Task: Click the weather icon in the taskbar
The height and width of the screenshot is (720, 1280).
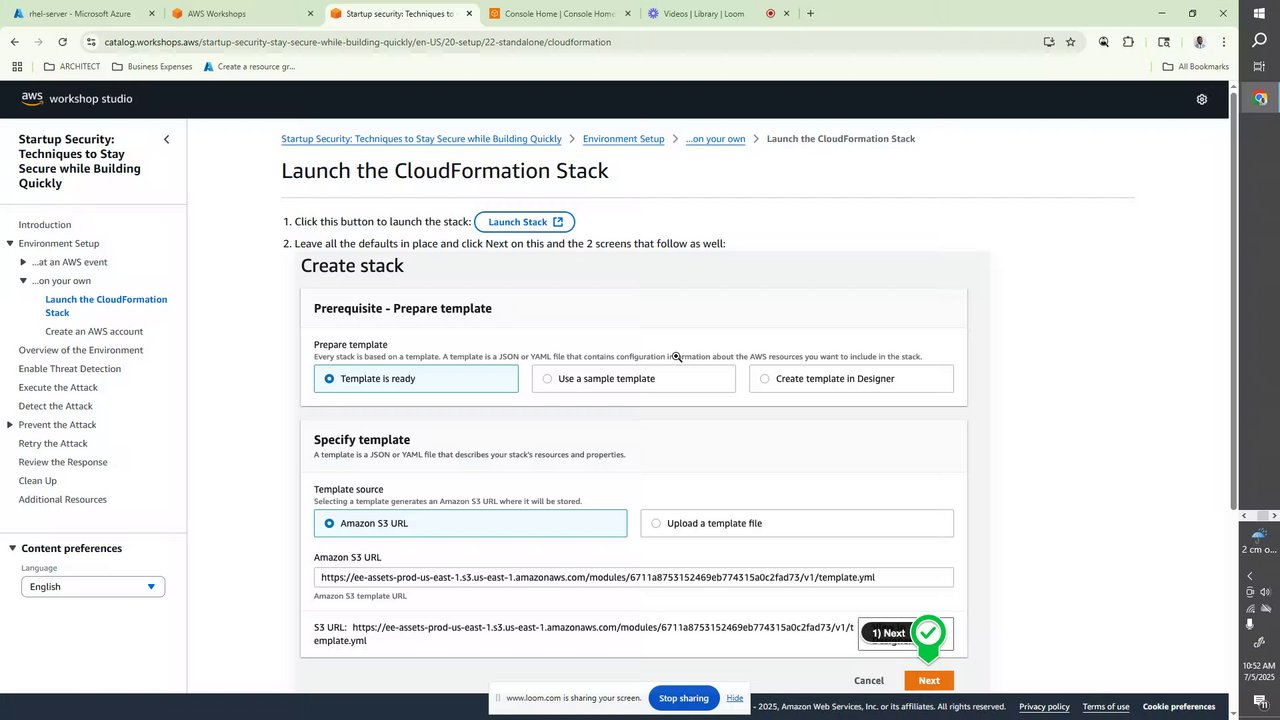Action: point(1259,535)
